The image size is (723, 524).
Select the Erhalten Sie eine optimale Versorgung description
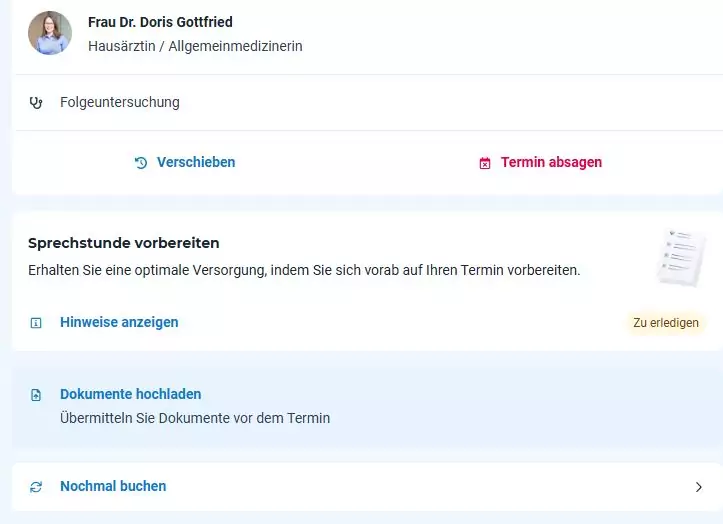tap(304, 270)
